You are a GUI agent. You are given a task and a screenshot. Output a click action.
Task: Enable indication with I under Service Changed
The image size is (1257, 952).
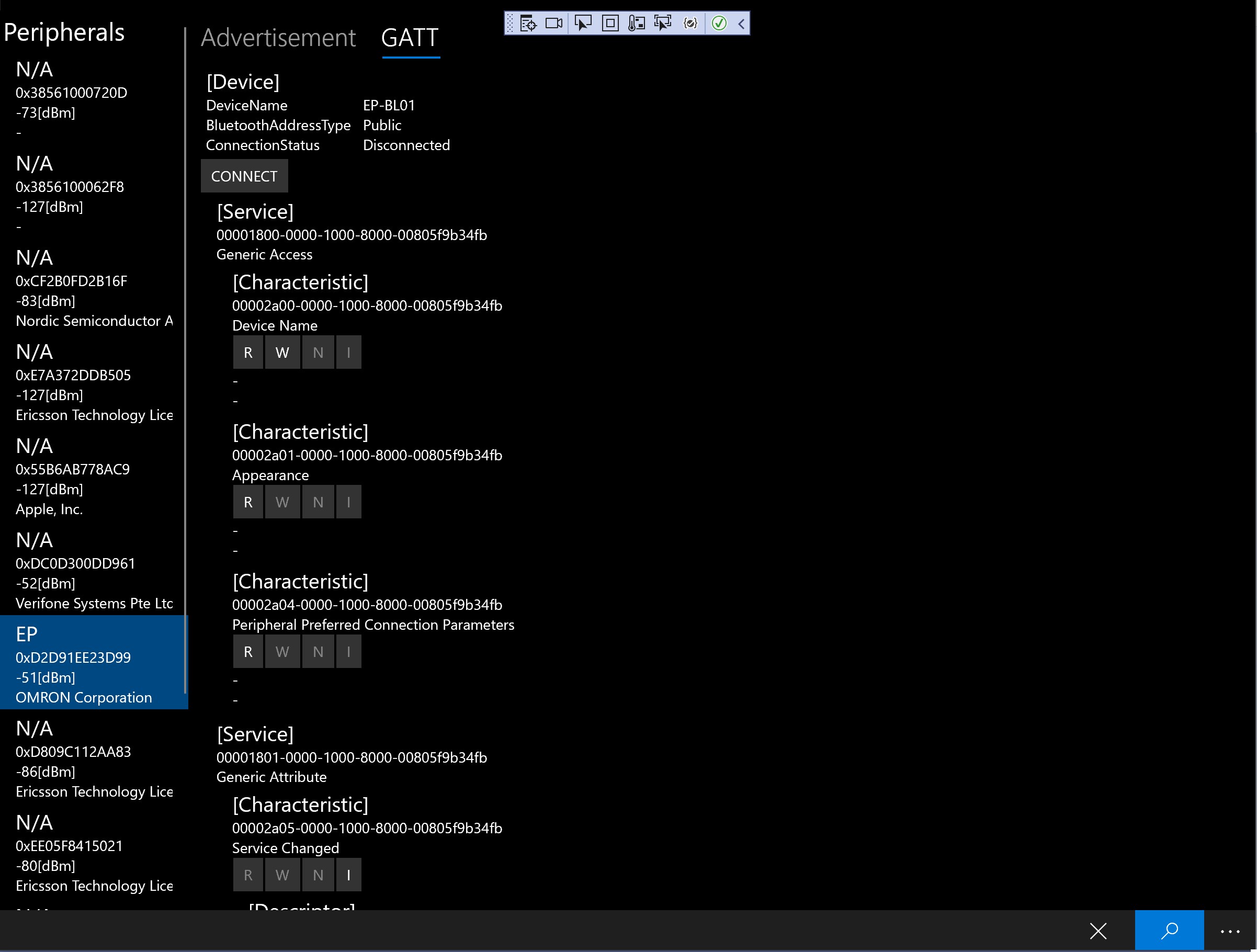click(349, 875)
